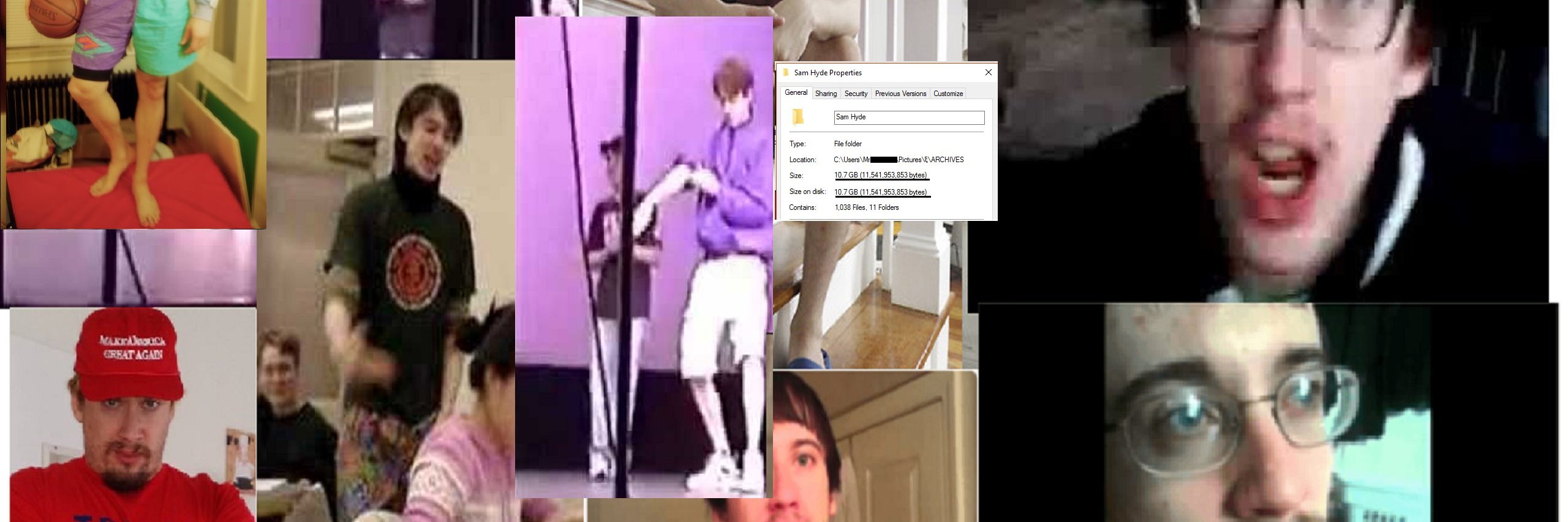Click the purple stage video frame

click(643, 257)
